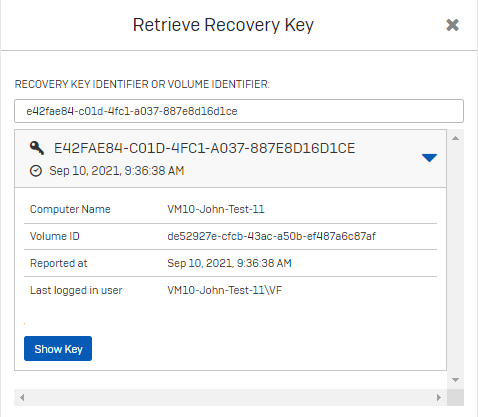Focus the recovery key identifier input field

(239, 111)
